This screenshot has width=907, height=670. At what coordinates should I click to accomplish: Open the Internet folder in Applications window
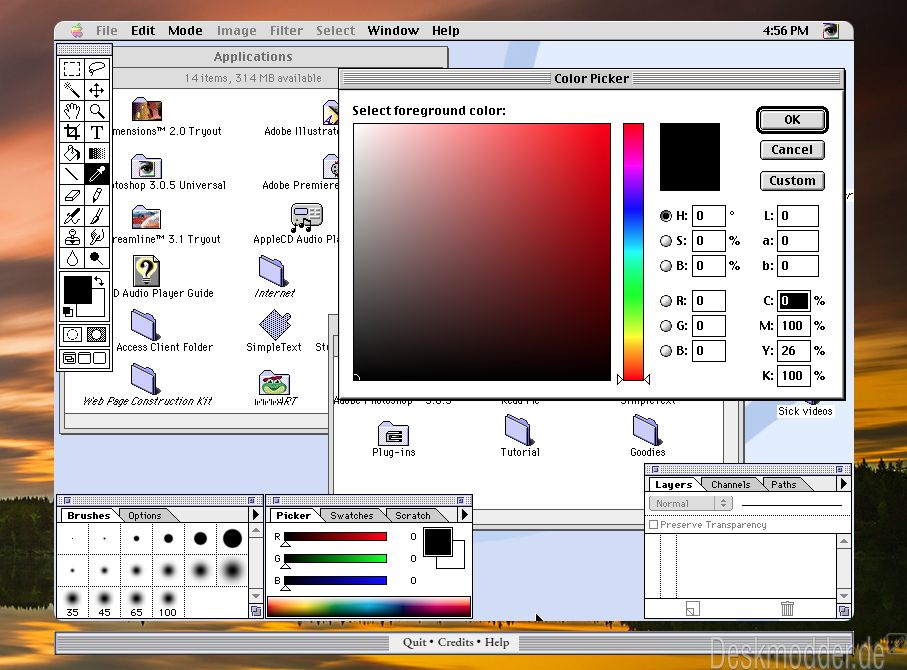pos(273,277)
